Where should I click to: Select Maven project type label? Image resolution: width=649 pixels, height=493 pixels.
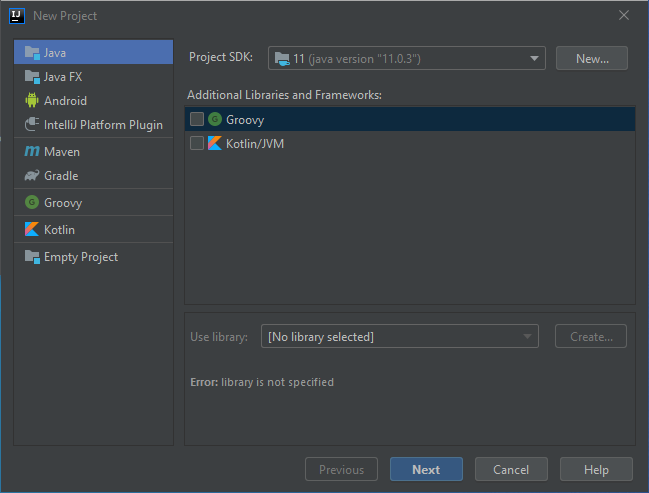coord(62,152)
